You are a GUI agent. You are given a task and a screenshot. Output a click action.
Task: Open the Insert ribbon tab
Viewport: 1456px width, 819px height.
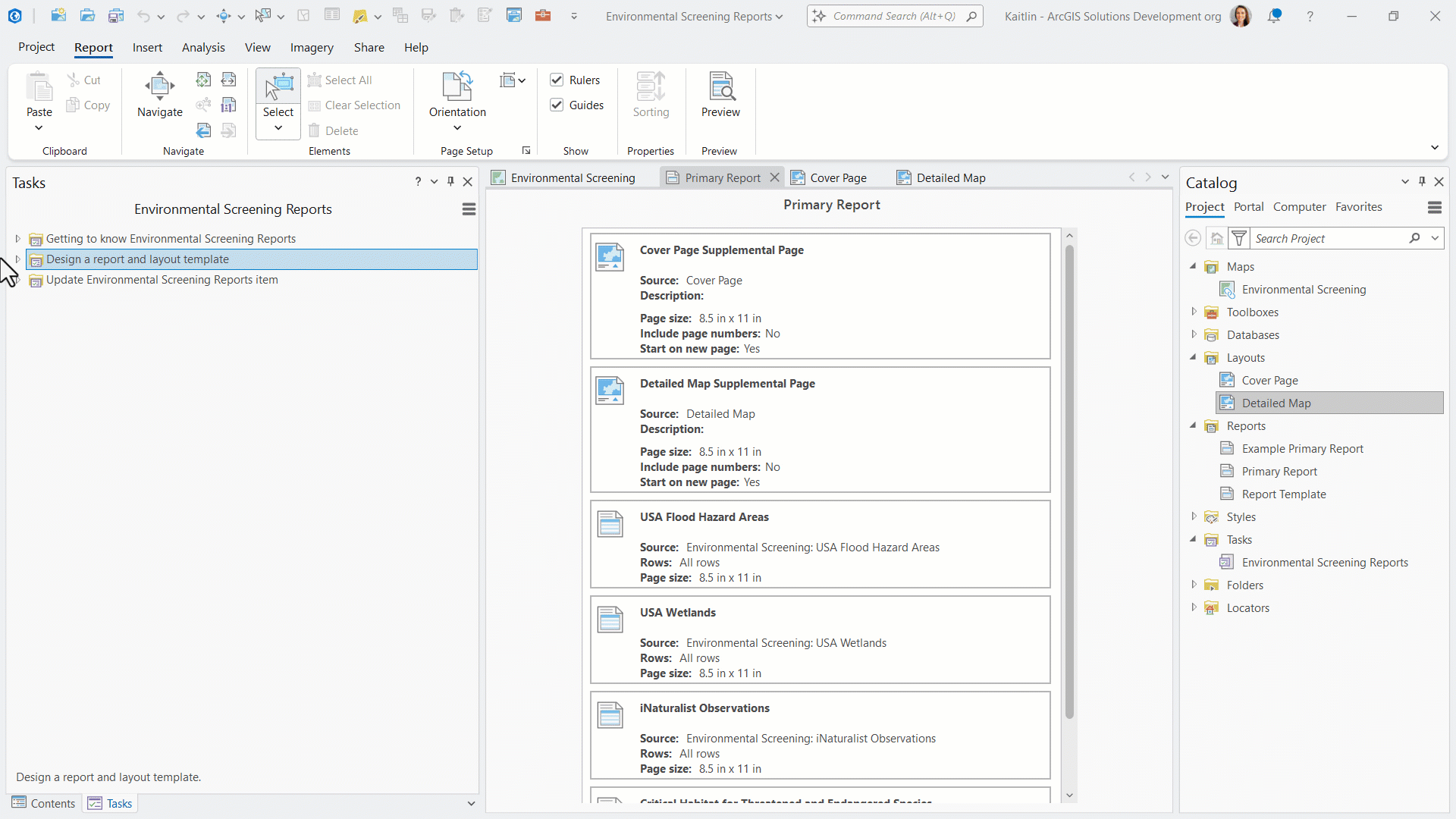(147, 47)
